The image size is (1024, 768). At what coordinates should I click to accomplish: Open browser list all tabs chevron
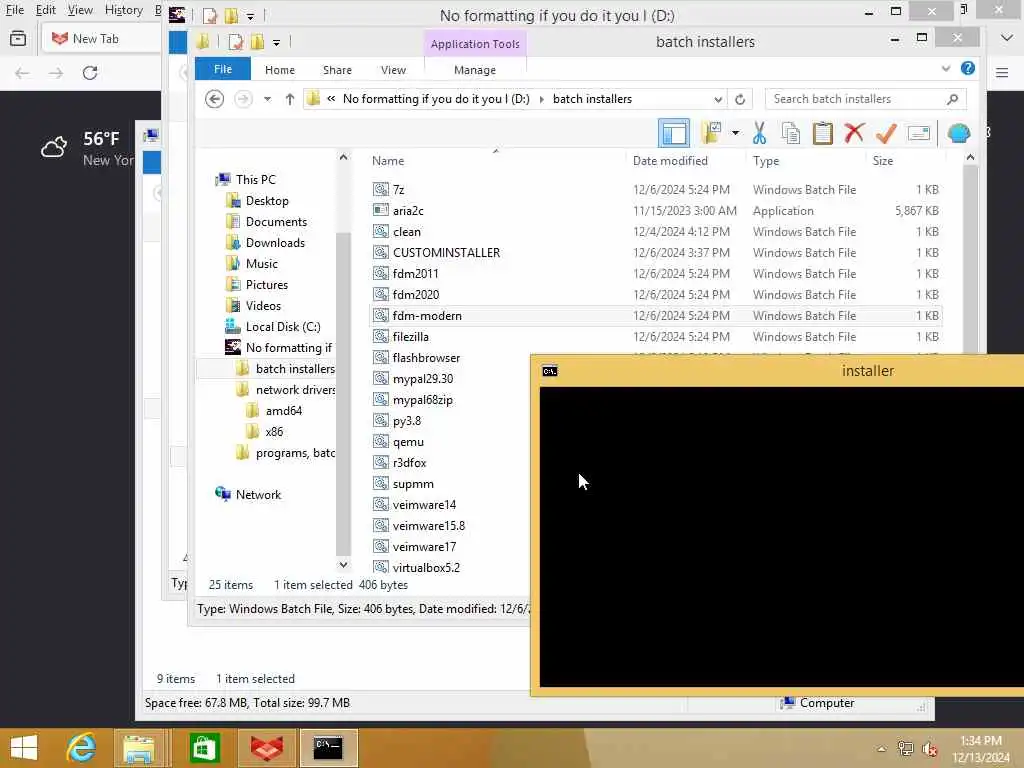(1006, 38)
